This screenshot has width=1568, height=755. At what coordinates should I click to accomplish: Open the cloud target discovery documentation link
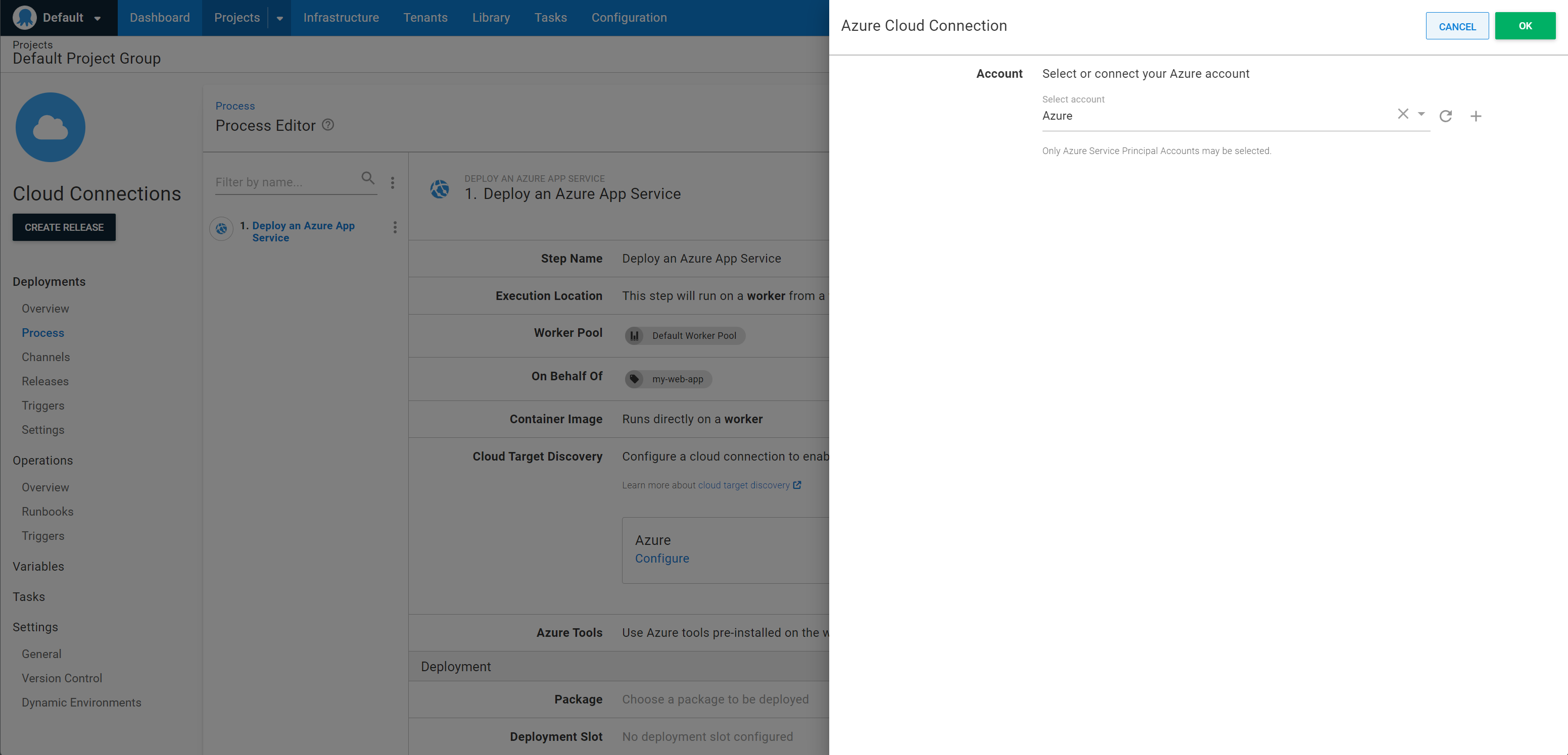tap(744, 485)
